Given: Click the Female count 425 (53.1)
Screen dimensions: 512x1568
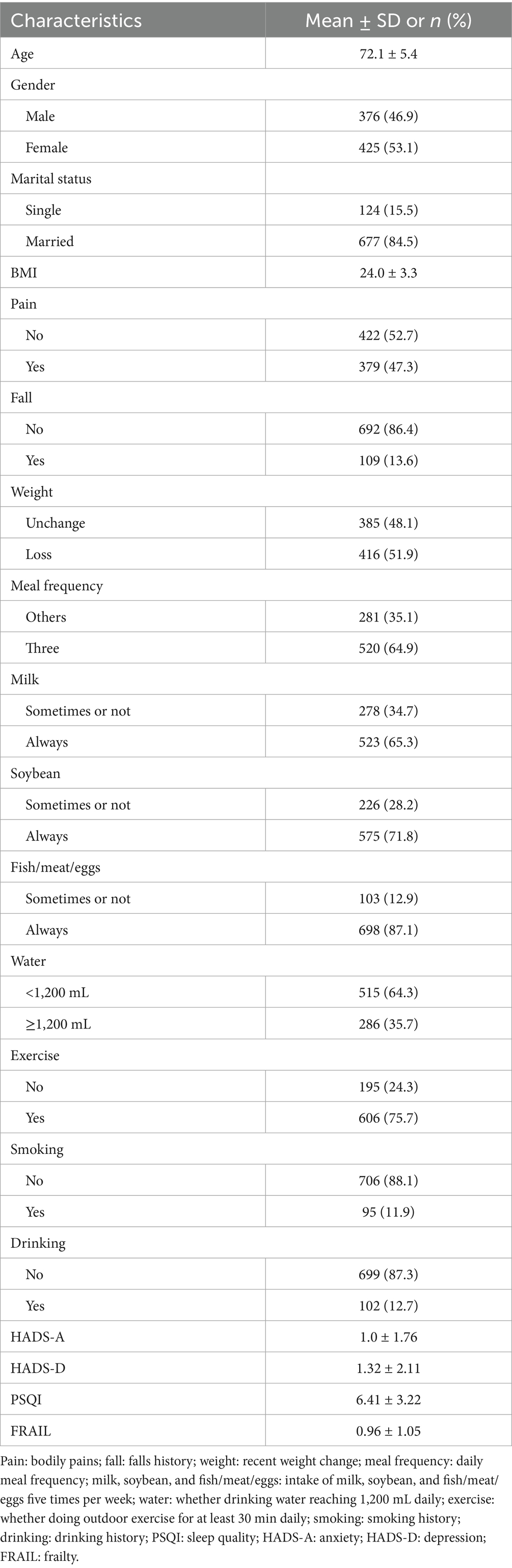Looking at the screenshot, I should pyautogui.click(x=388, y=148).
